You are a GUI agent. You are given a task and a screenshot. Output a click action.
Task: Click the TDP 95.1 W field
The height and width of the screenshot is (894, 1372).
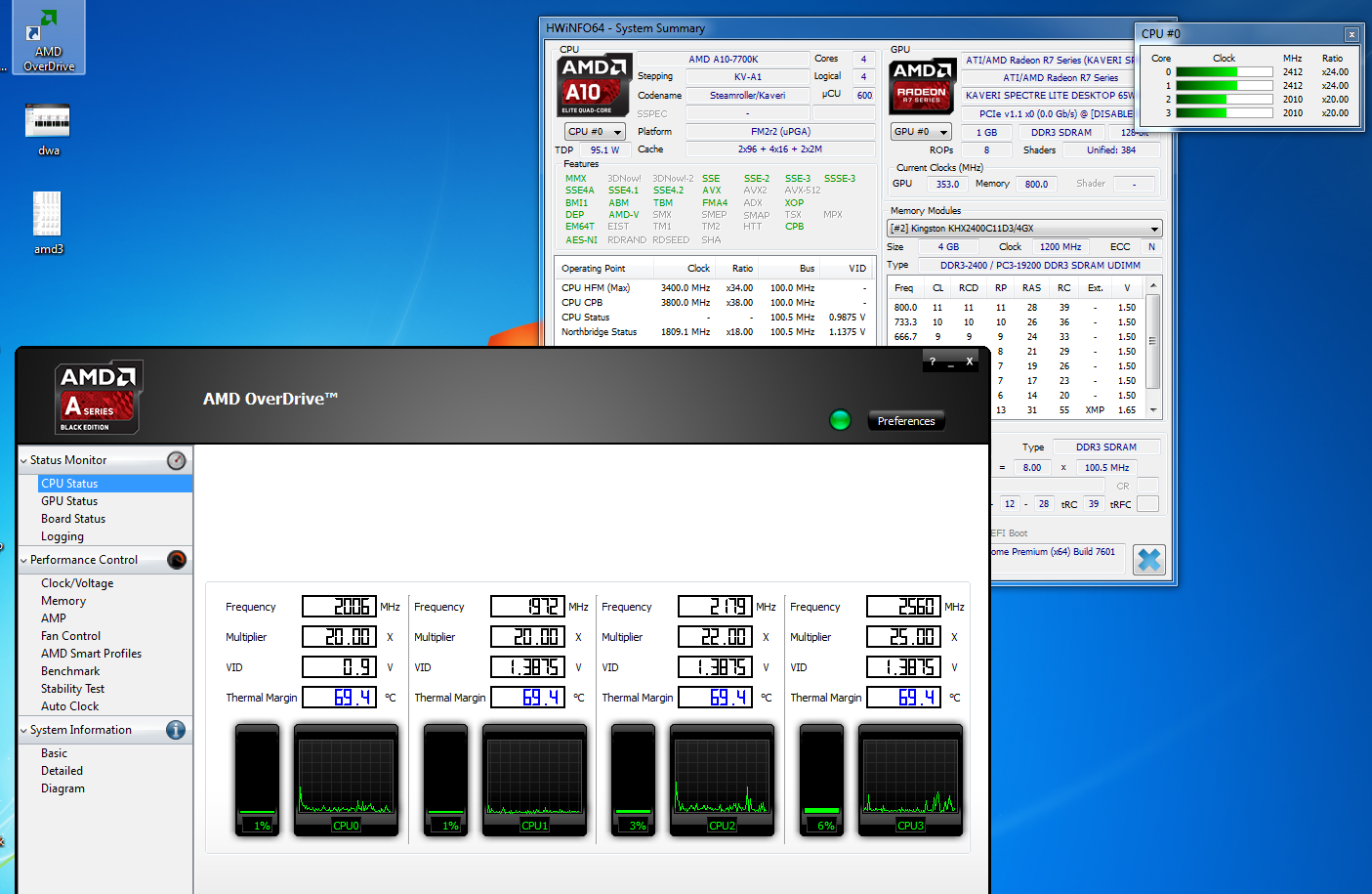604,150
